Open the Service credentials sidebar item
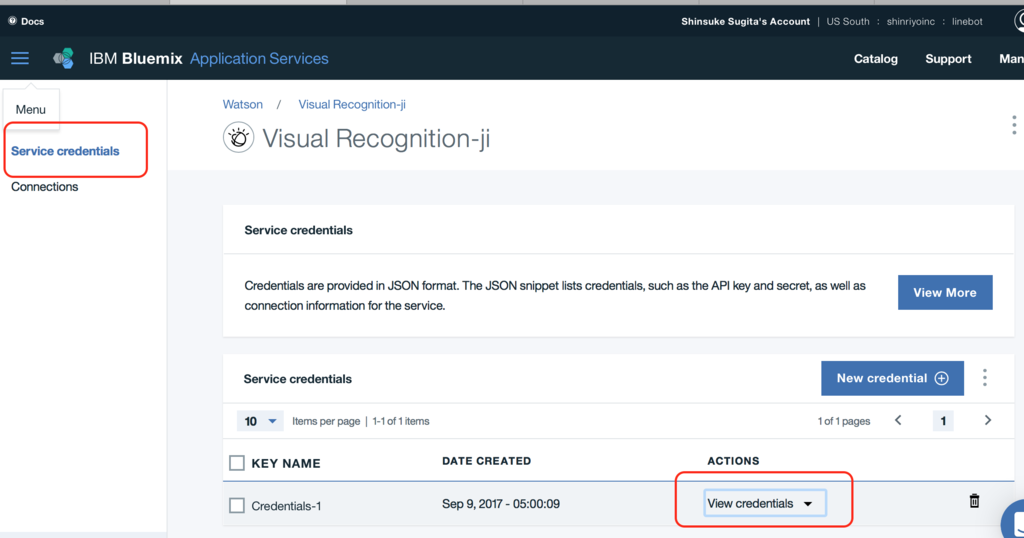The image size is (1024, 538). tap(65, 151)
